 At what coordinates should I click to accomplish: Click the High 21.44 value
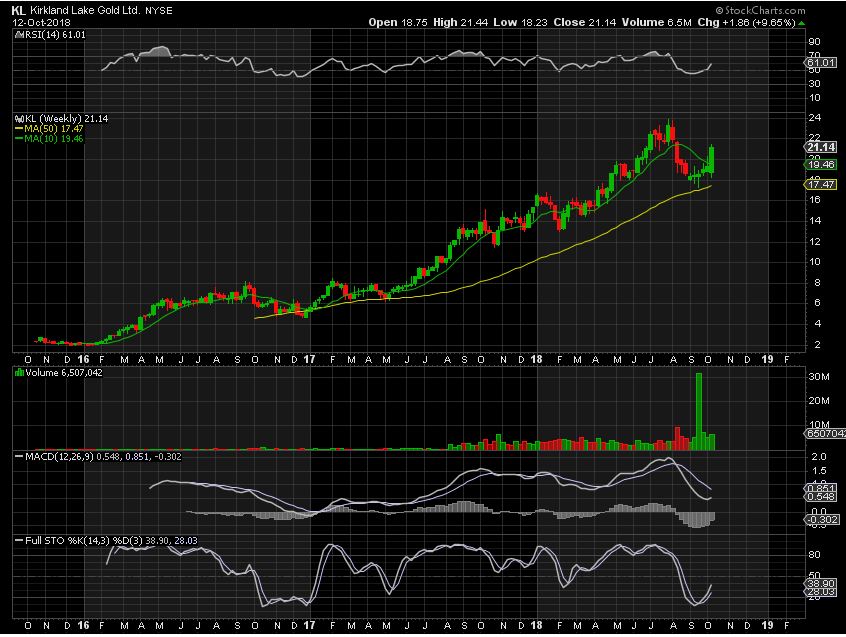(461, 23)
